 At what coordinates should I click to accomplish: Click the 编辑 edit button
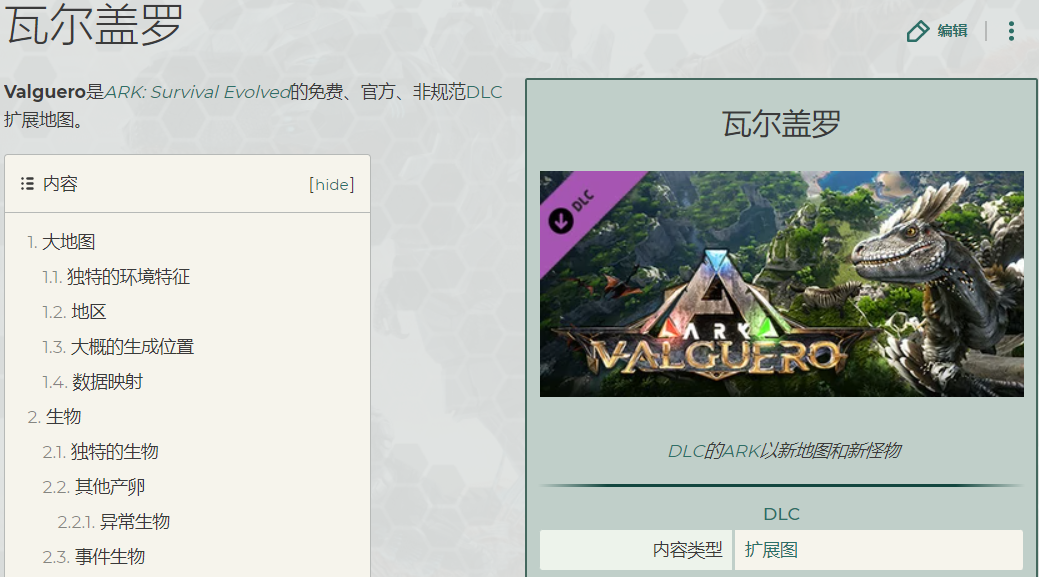click(952, 31)
